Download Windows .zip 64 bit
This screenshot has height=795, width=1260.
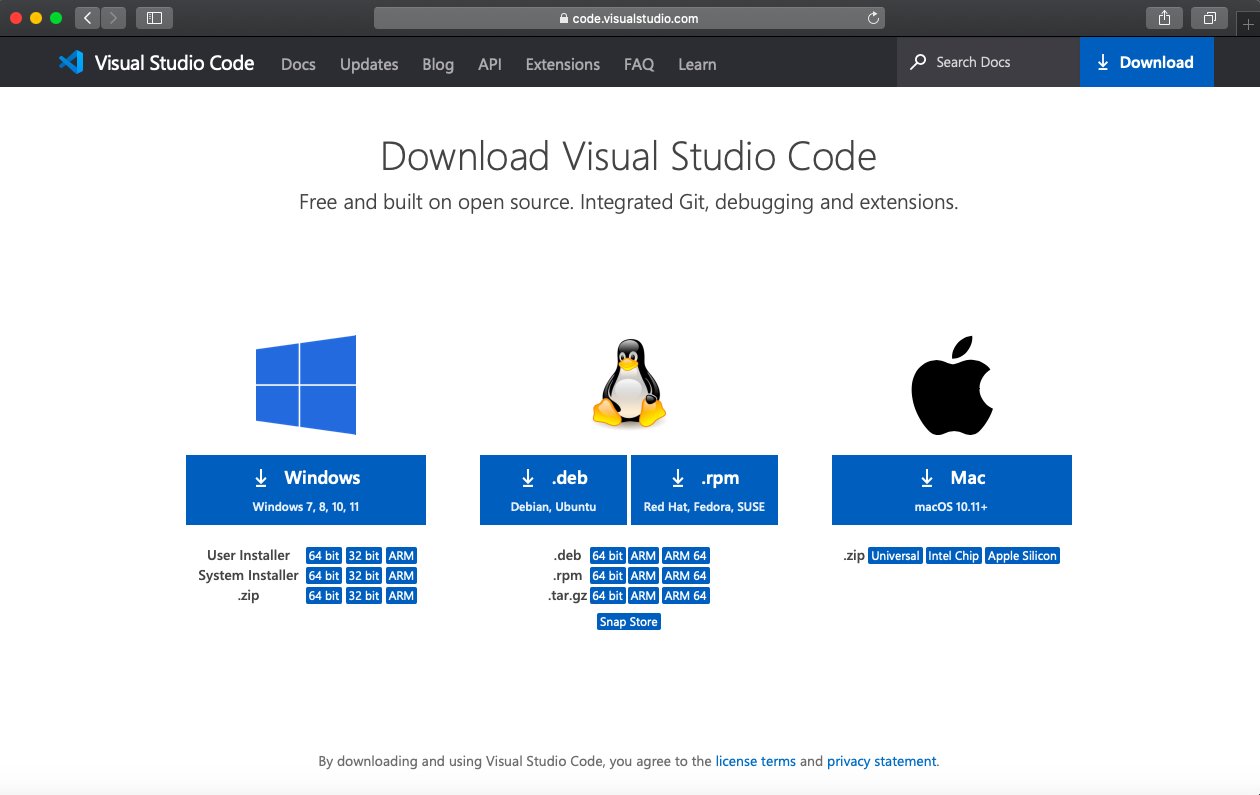324,596
